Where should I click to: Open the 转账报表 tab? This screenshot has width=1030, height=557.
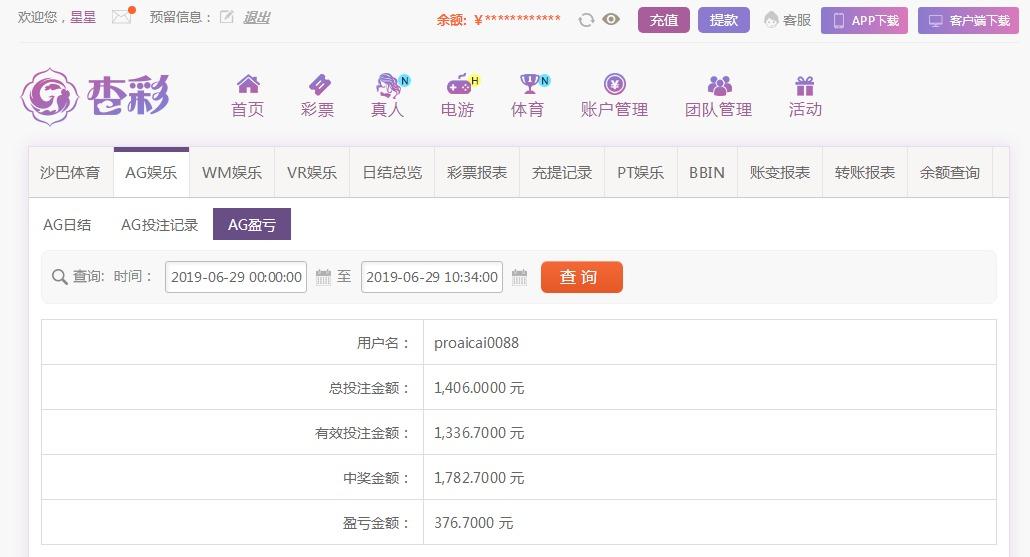click(864, 173)
